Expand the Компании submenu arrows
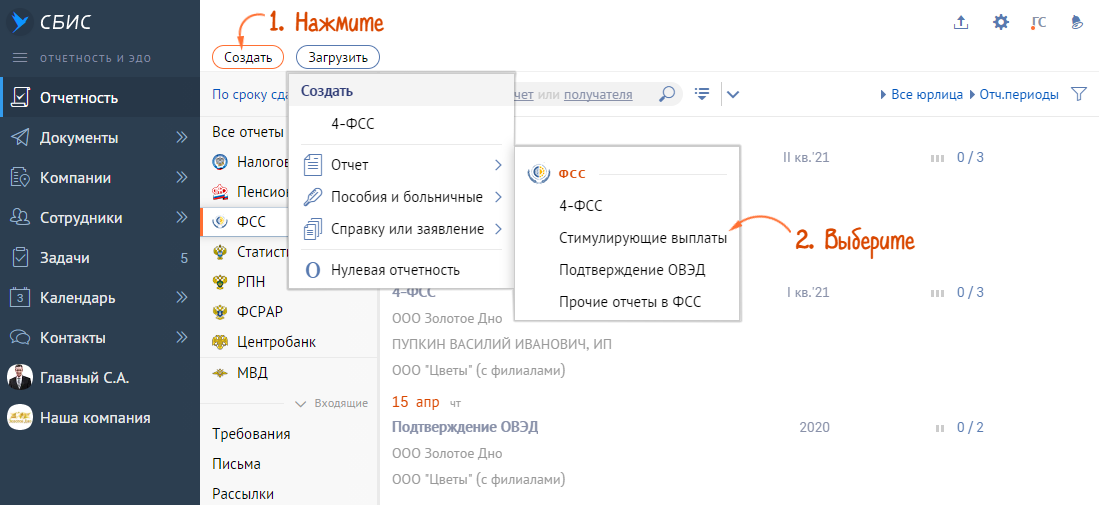Screen dimensions: 1099x505 182,177
